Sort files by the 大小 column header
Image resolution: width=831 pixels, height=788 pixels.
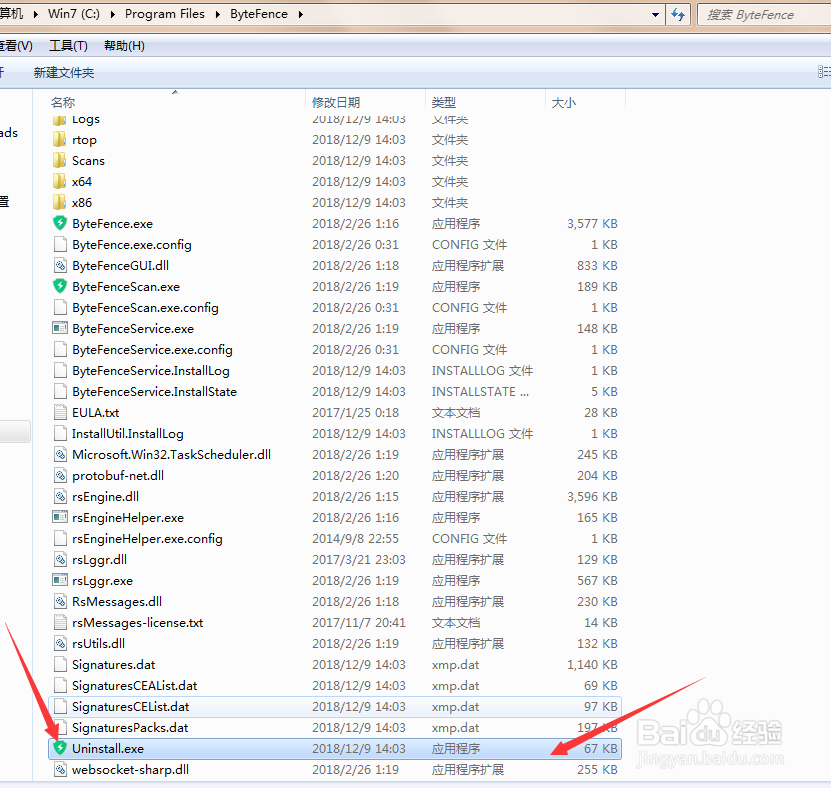click(563, 102)
